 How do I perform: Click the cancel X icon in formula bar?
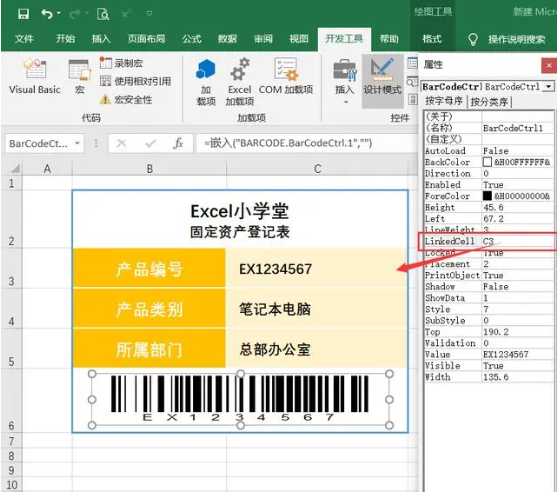(x=122, y=143)
